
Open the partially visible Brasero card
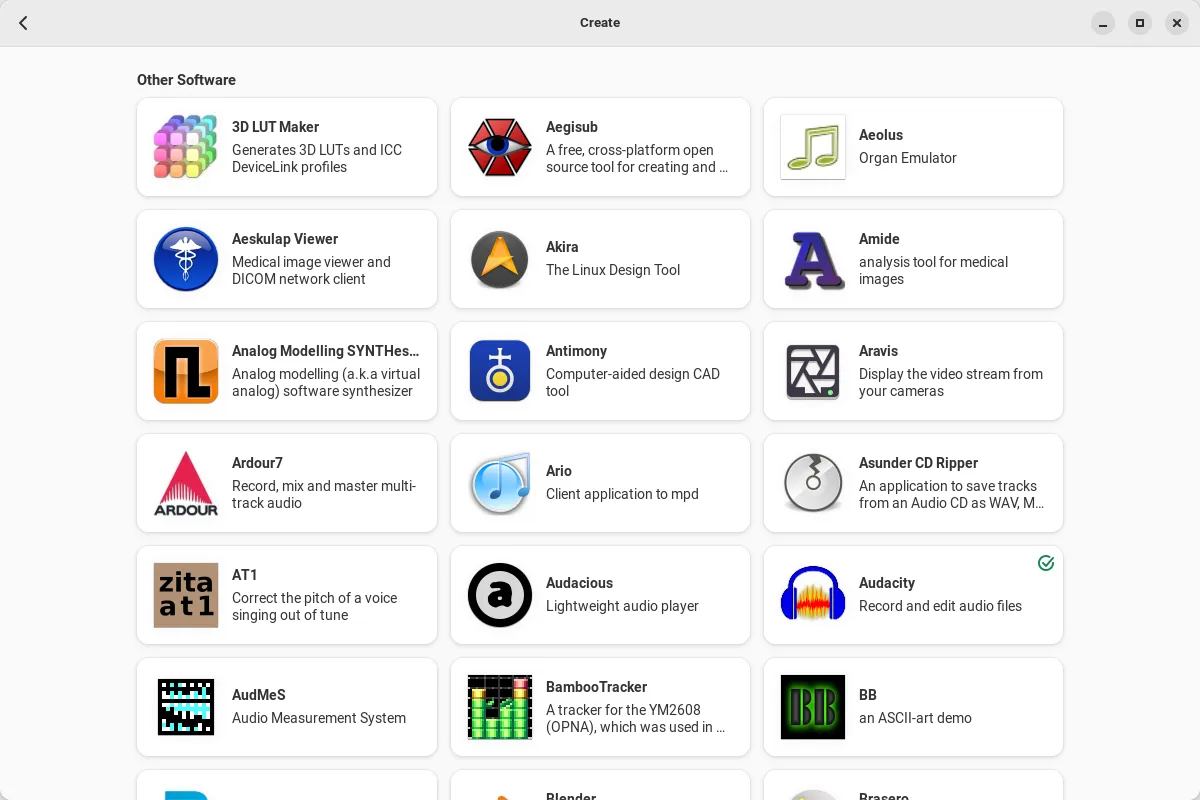click(x=913, y=785)
